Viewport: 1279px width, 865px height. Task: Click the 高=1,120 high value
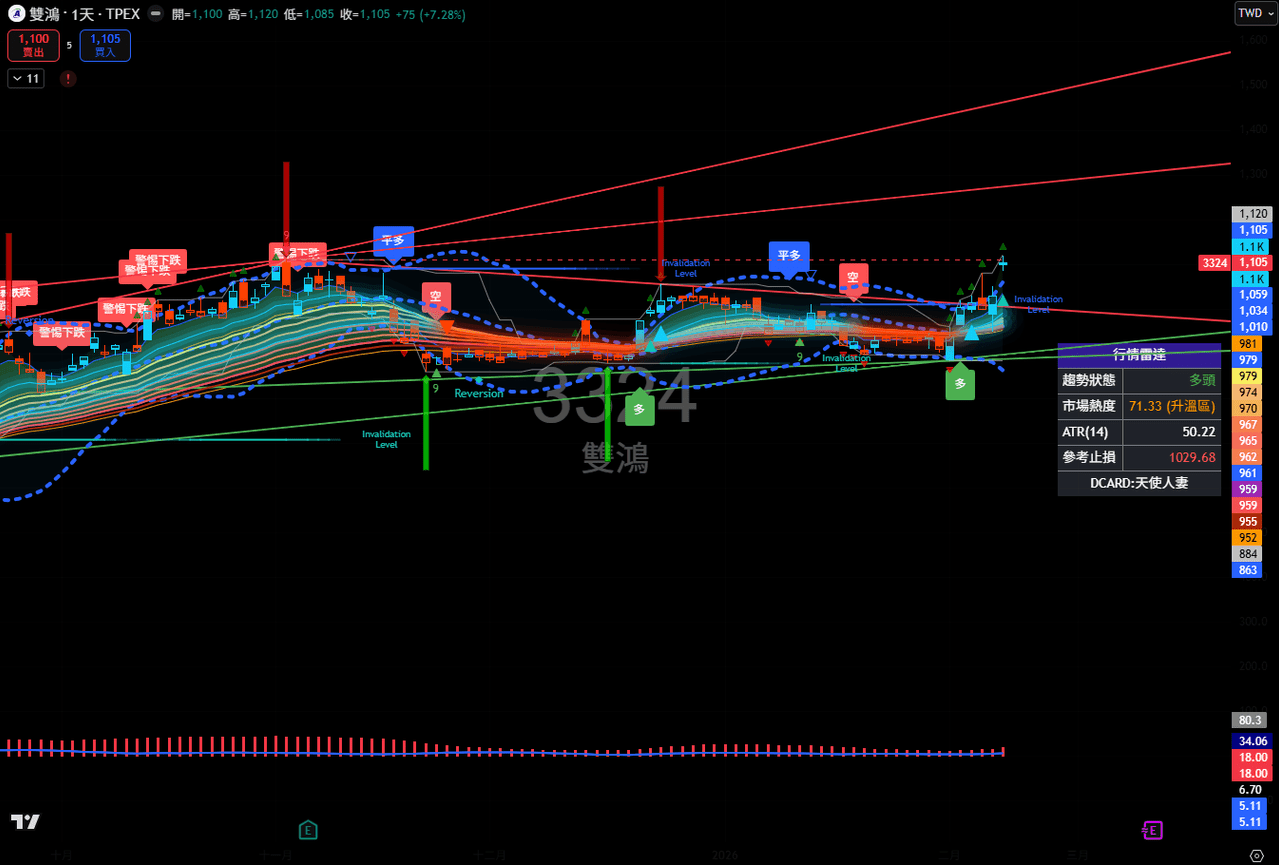pos(253,15)
